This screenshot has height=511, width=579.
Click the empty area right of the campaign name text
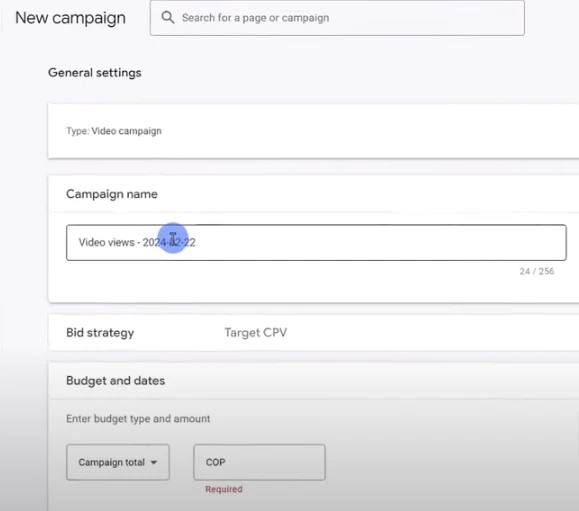[380, 243]
